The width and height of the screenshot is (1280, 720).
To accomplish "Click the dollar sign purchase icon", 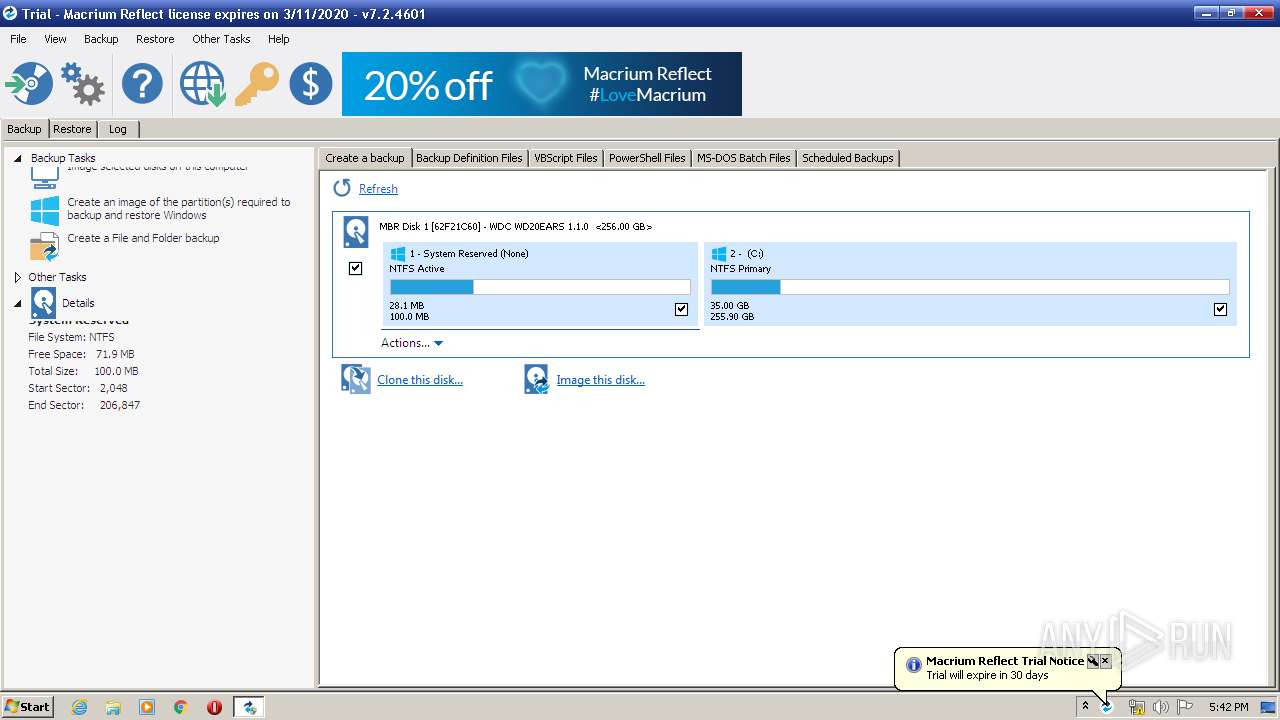I will coord(311,84).
